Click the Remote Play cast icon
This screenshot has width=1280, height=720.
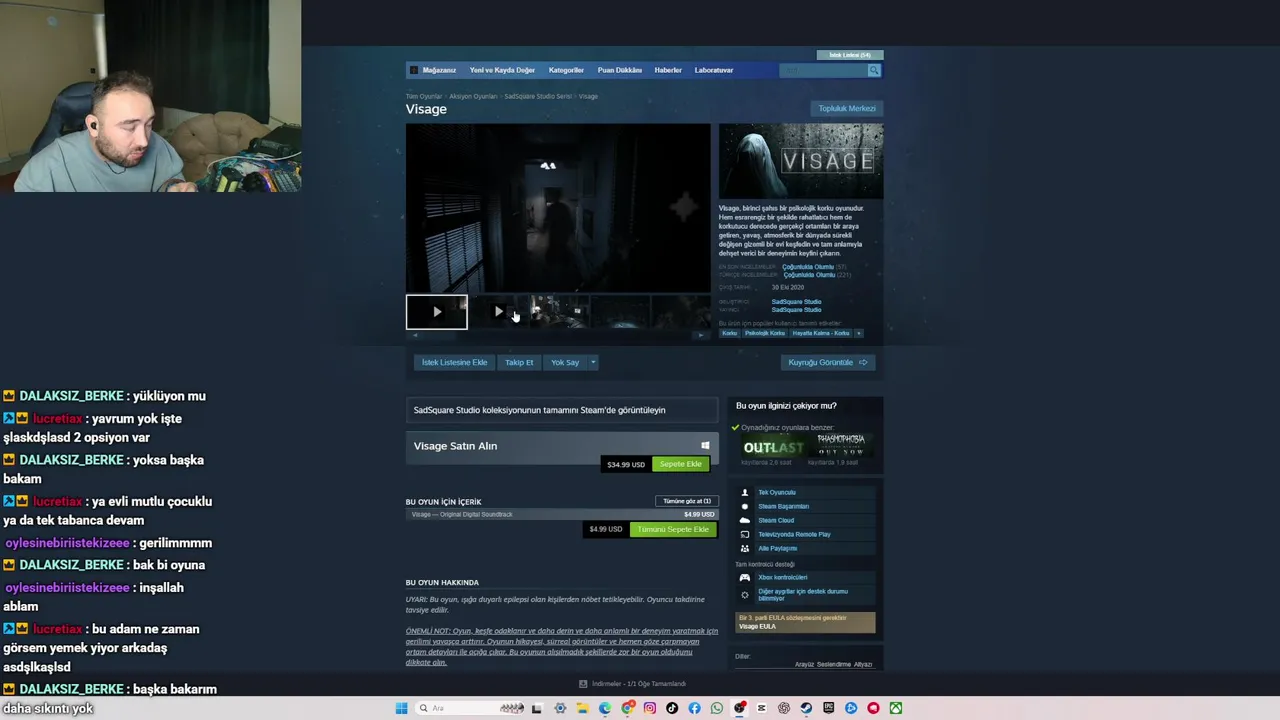point(744,534)
